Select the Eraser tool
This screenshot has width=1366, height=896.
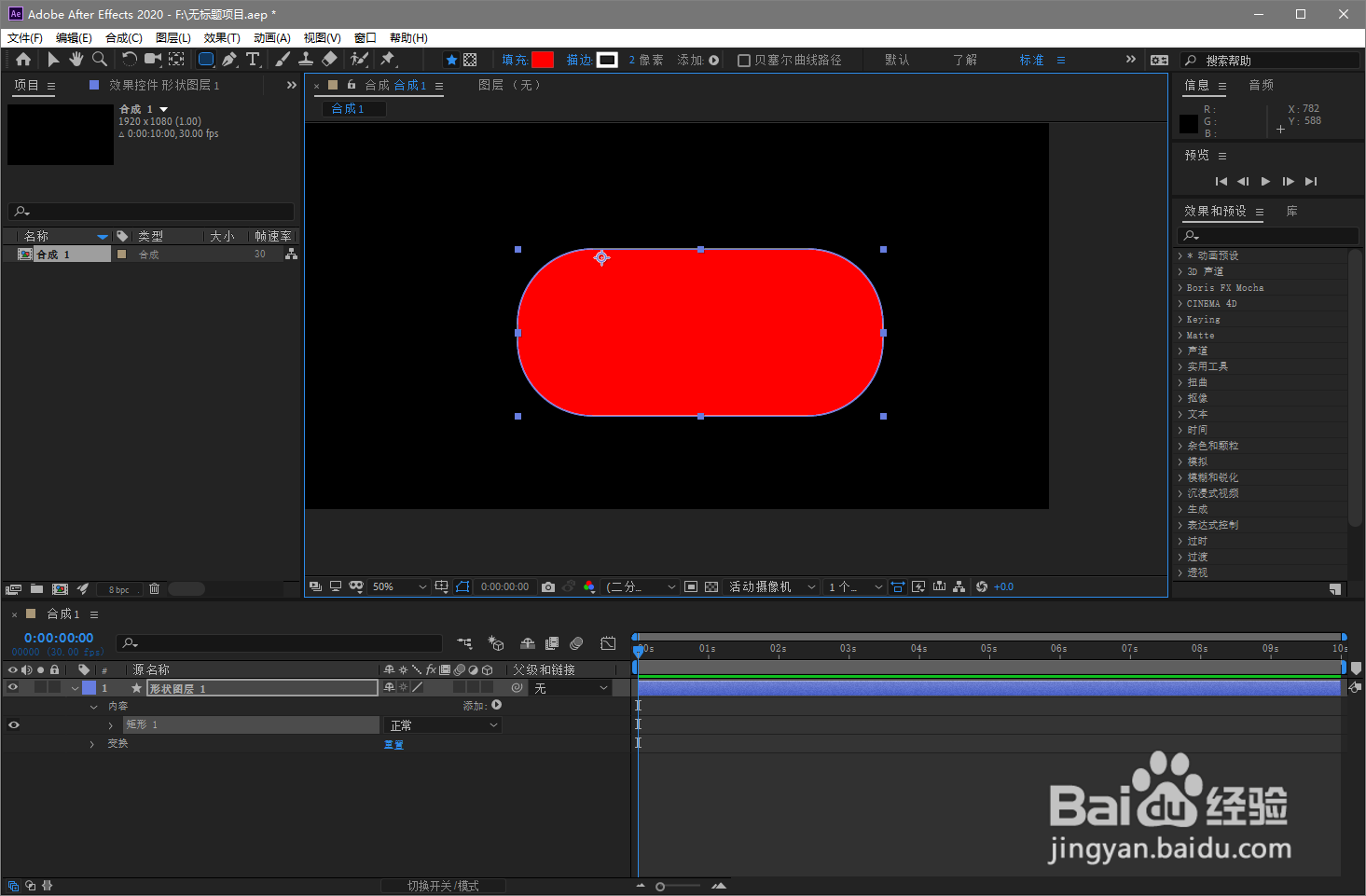[x=329, y=60]
